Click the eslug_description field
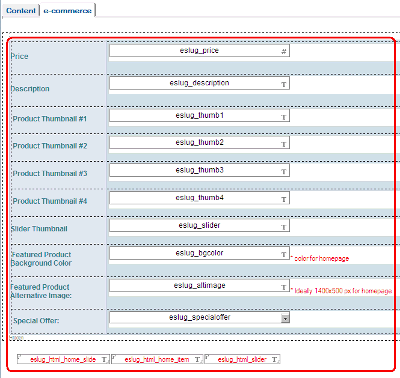This screenshot has width=400, height=378. [199, 83]
